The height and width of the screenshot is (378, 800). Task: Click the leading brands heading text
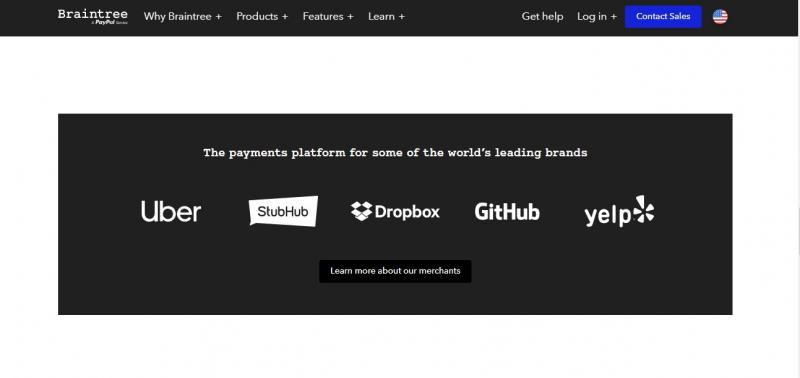(x=395, y=153)
